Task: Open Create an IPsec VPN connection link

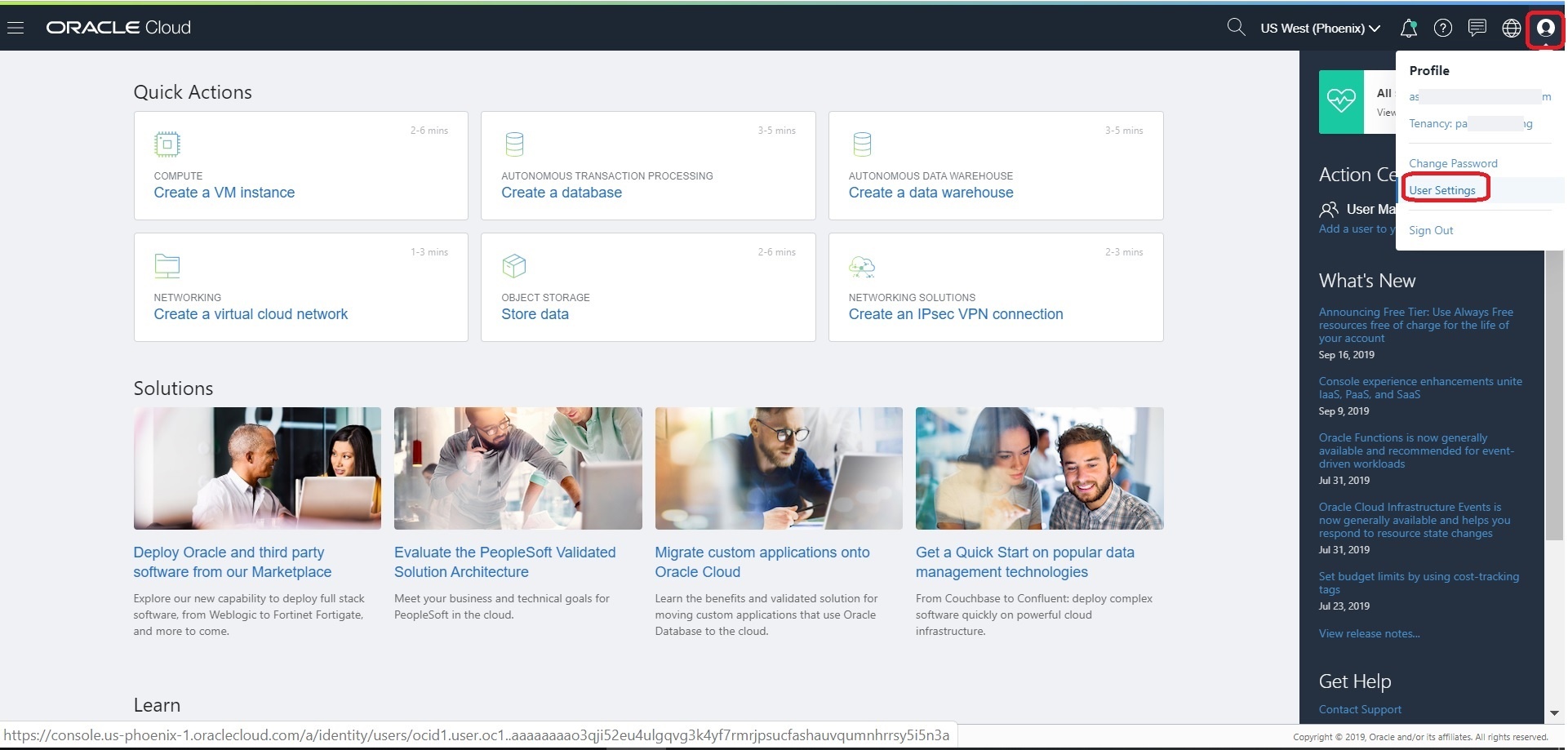Action: (956, 314)
